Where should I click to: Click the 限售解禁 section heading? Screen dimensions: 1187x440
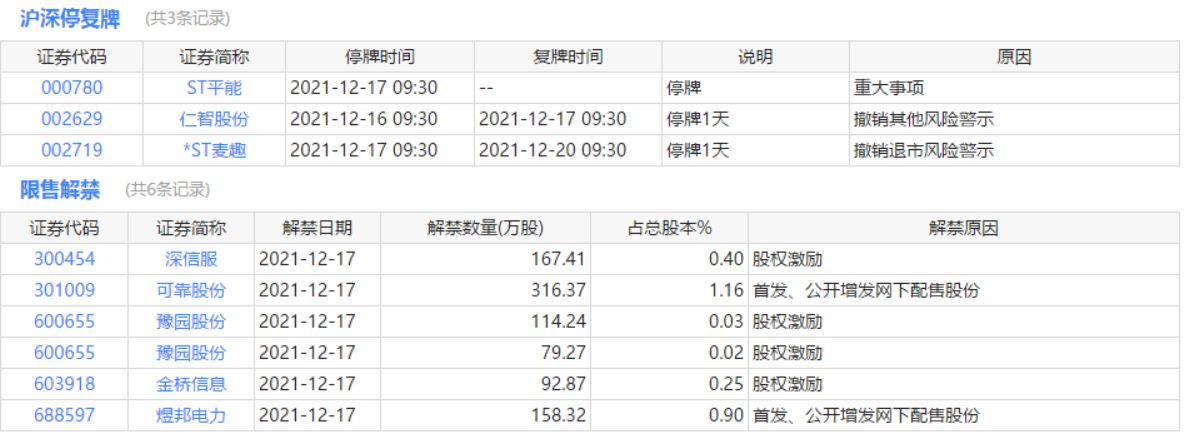coord(60,190)
